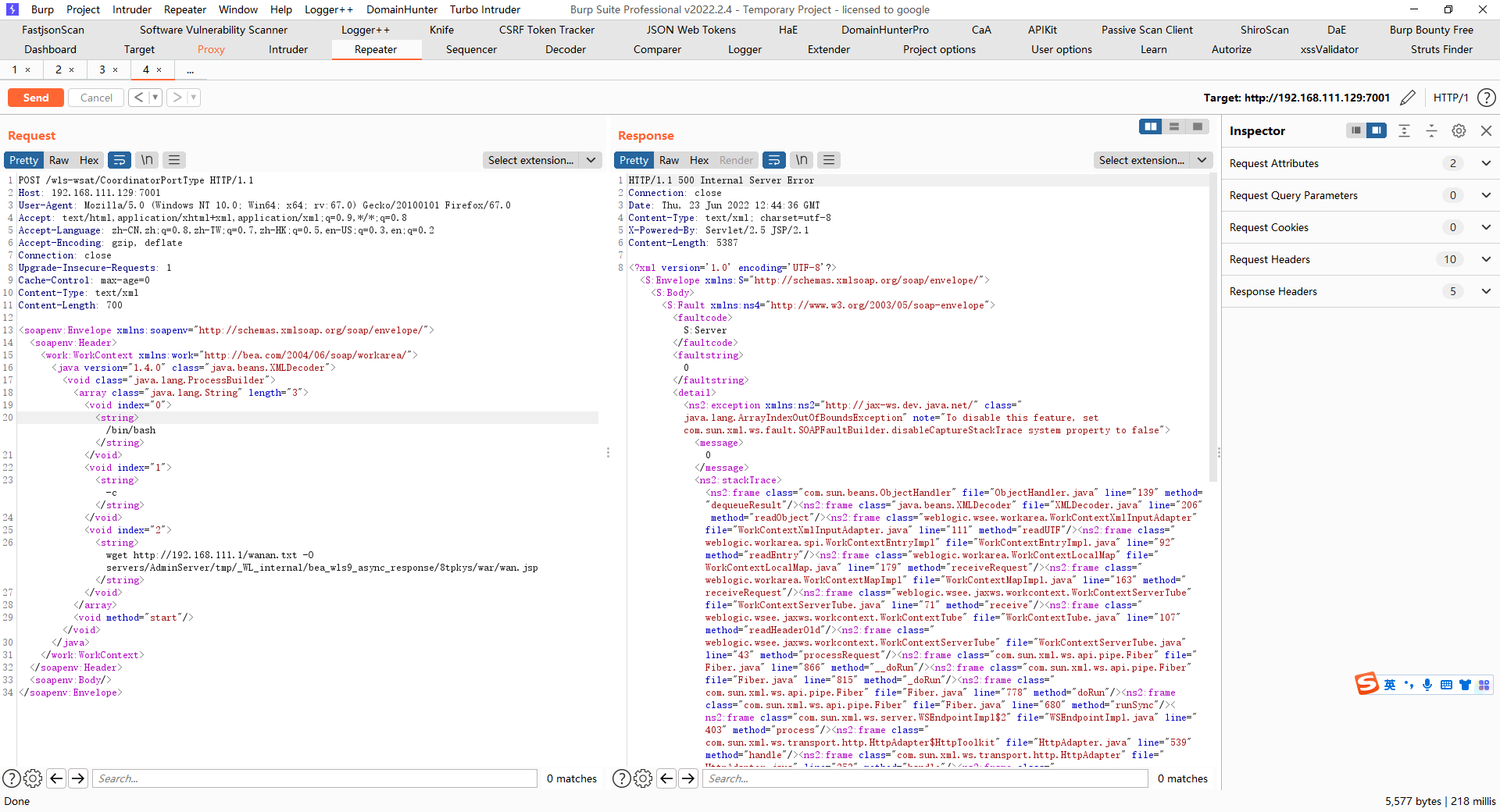Open the Proxy tab

[x=211, y=49]
